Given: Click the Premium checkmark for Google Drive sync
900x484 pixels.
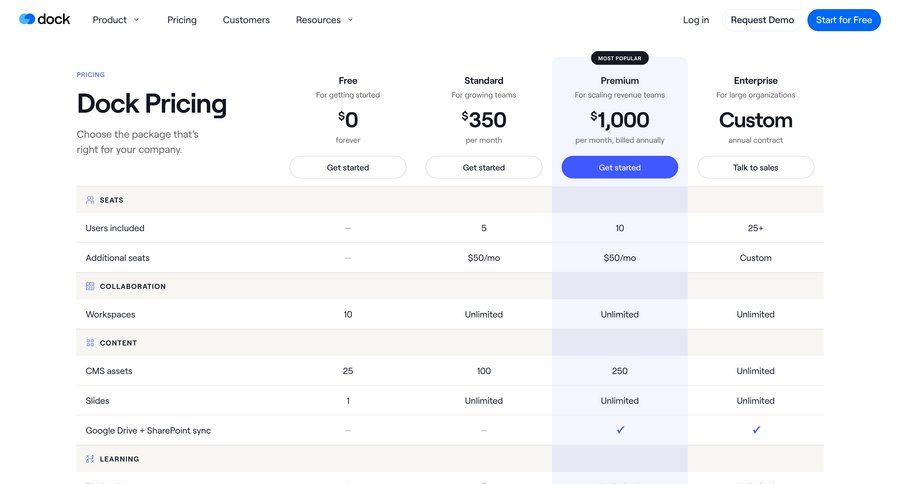Looking at the screenshot, I should click(620, 430).
